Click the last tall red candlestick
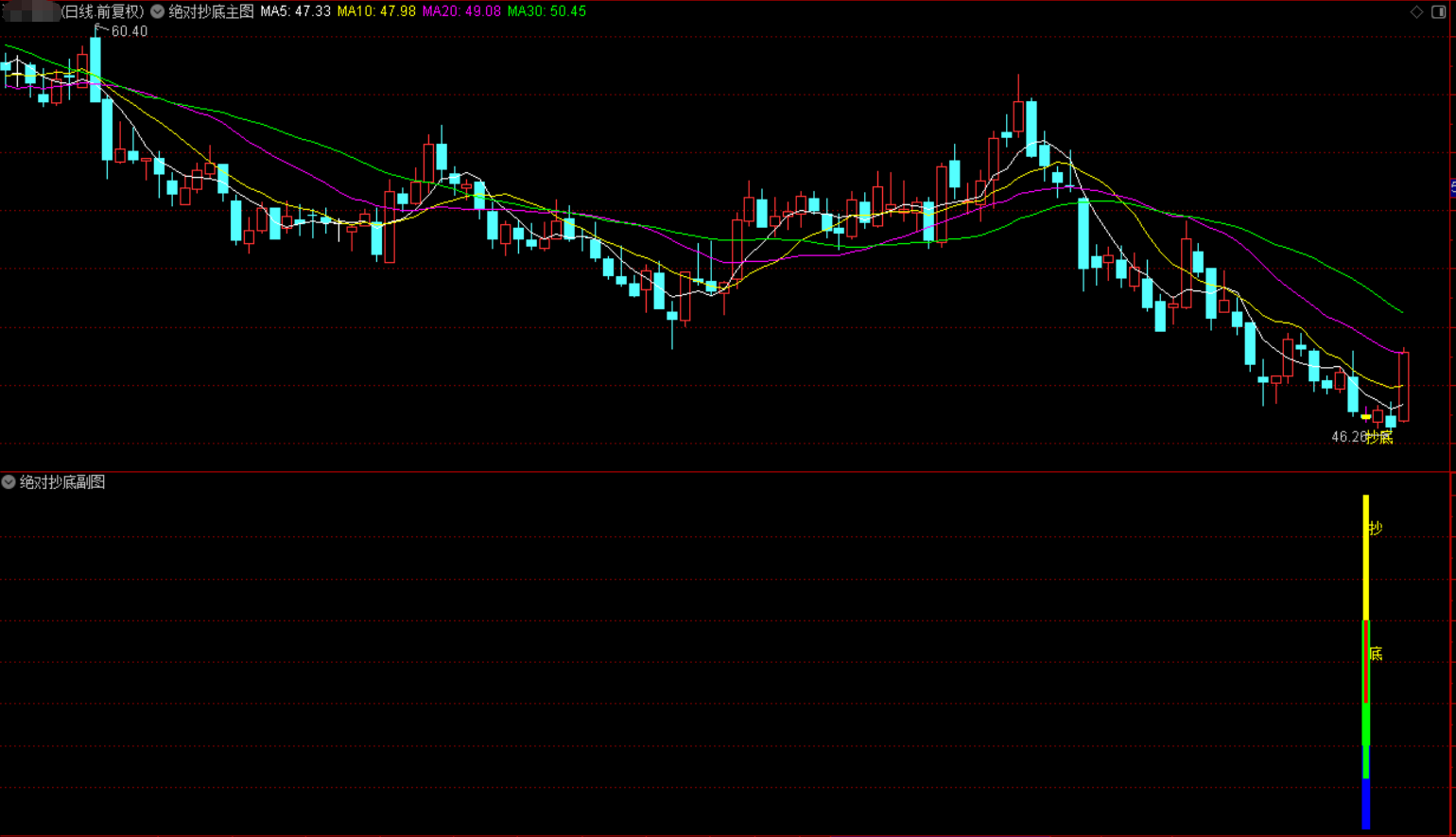Screen dimensions: 1456x837 point(1404,386)
